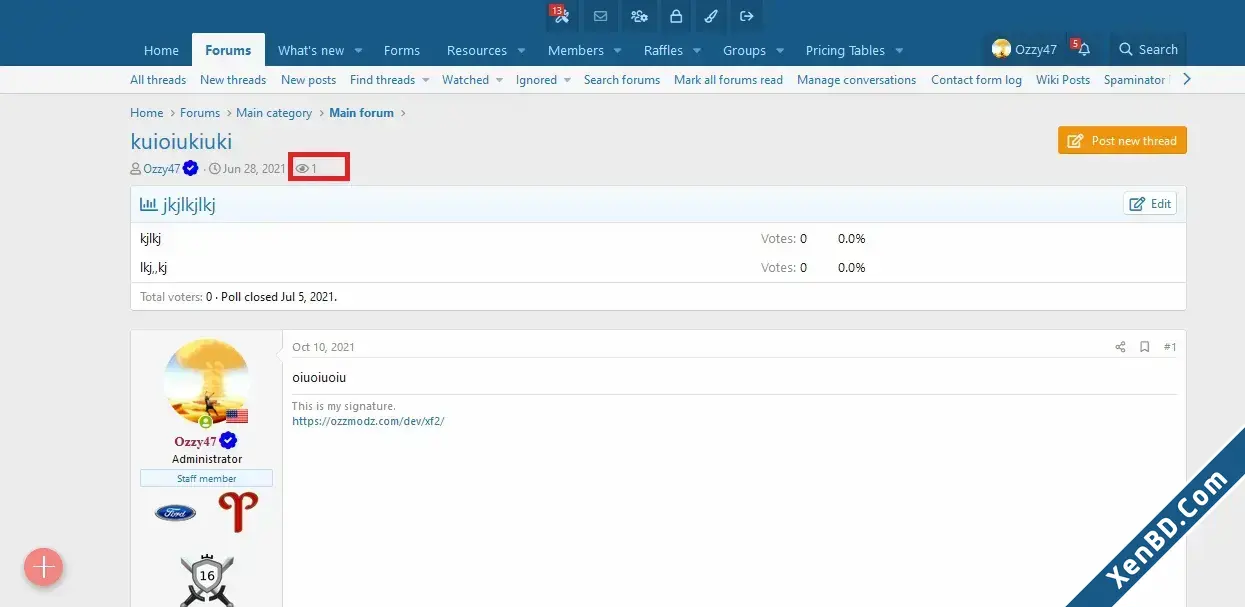Click the Ford badge icon
1245x607 pixels.
pos(175,512)
